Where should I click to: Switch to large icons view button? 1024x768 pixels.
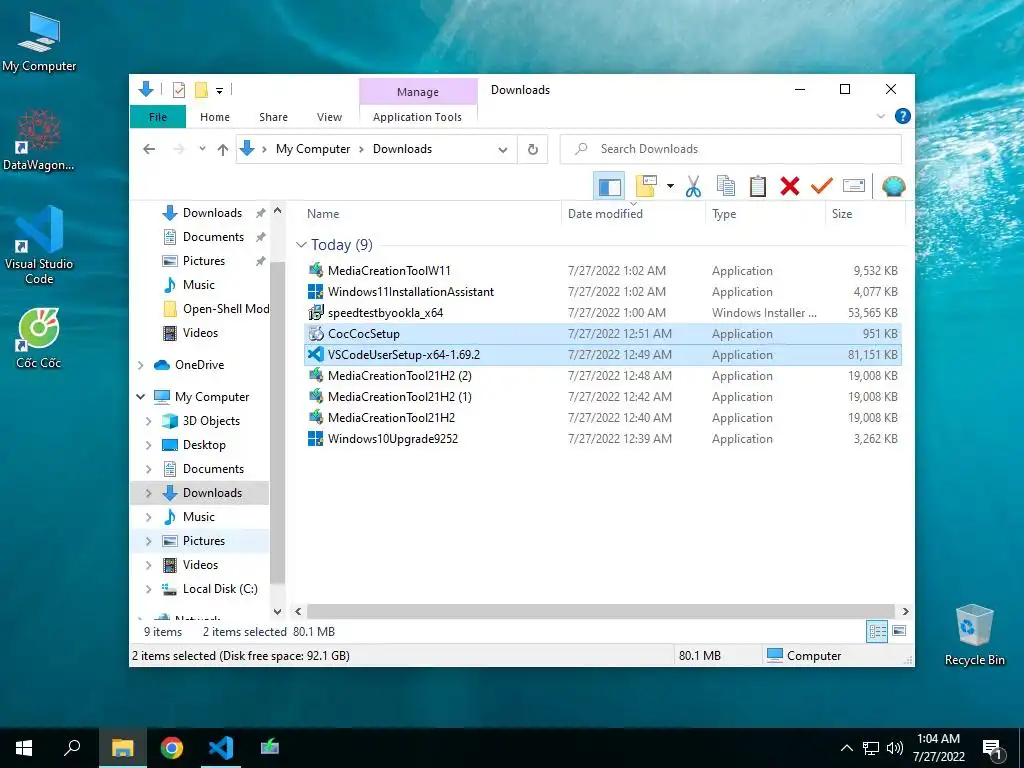click(899, 631)
